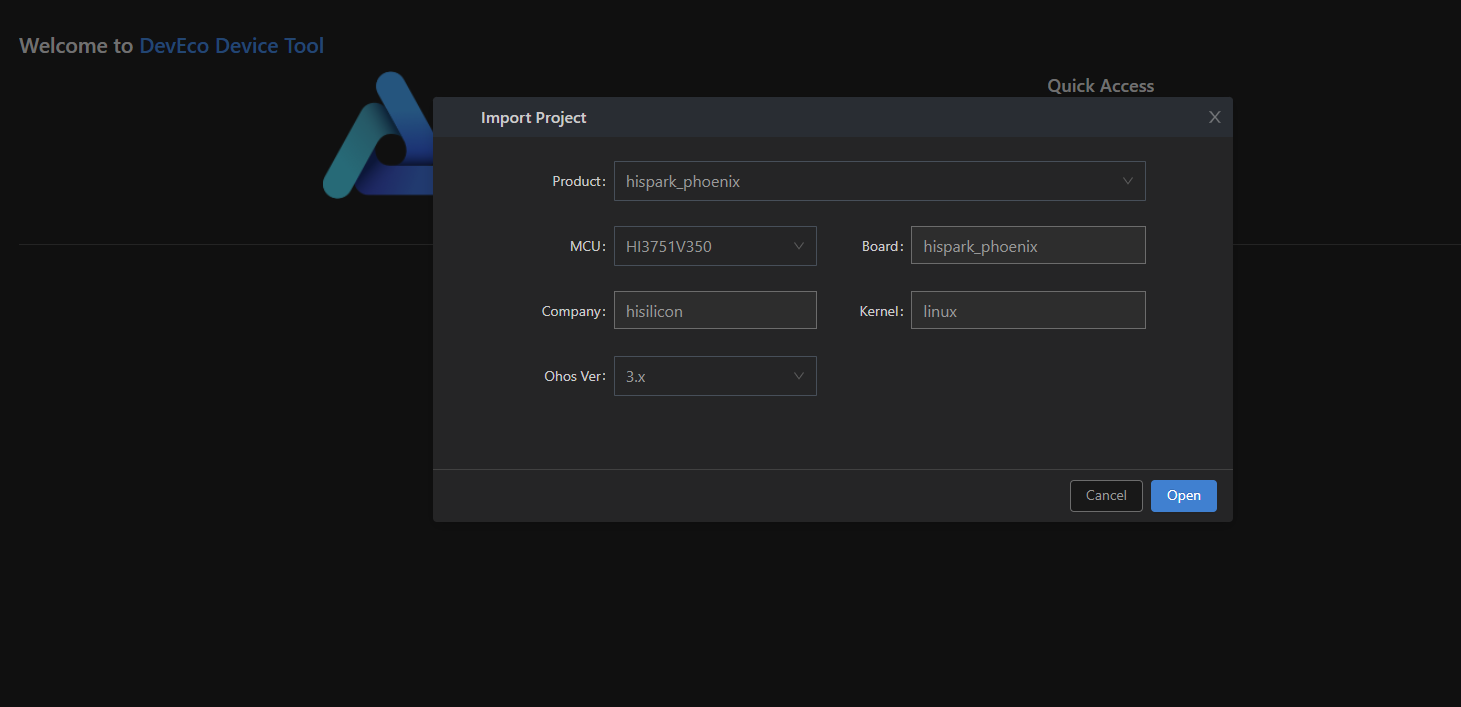
Task: Click into the Company field containing hisilicon
Action: tap(714, 311)
